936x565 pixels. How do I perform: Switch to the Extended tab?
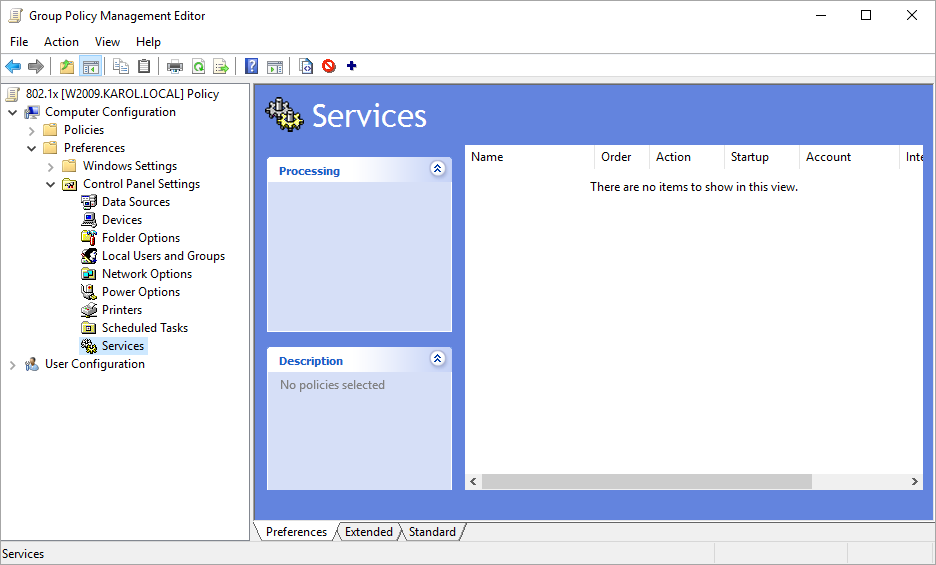coord(368,532)
